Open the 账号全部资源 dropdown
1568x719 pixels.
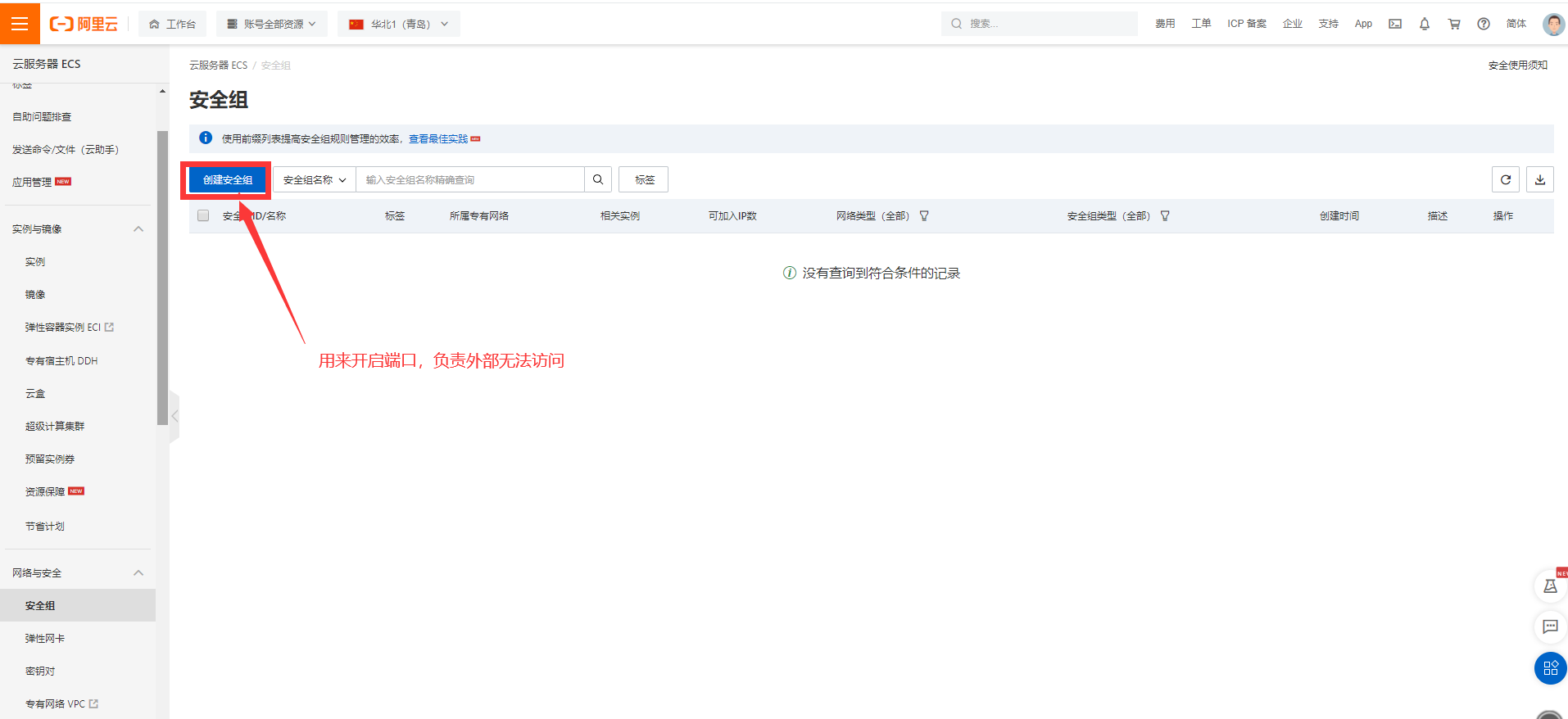click(x=272, y=24)
